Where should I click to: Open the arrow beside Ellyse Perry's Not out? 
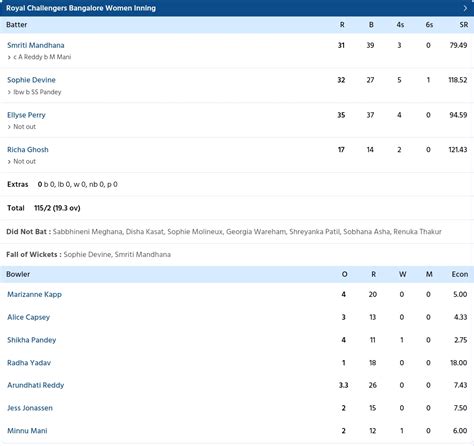click(x=9, y=127)
